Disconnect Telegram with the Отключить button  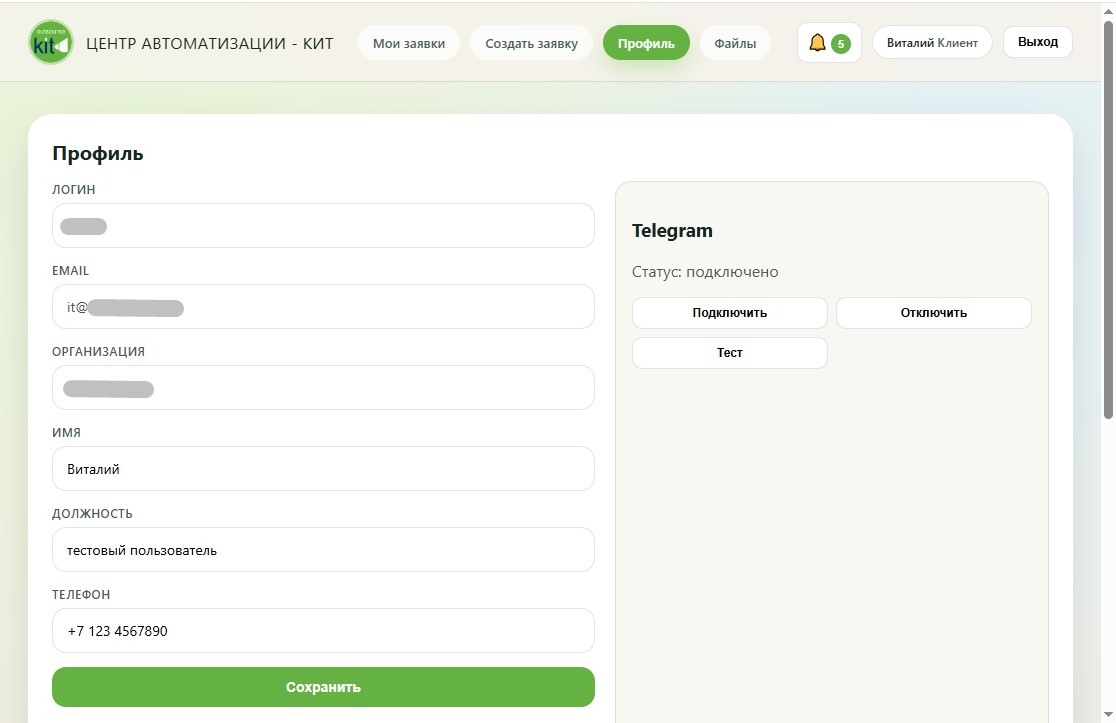[x=933, y=313]
